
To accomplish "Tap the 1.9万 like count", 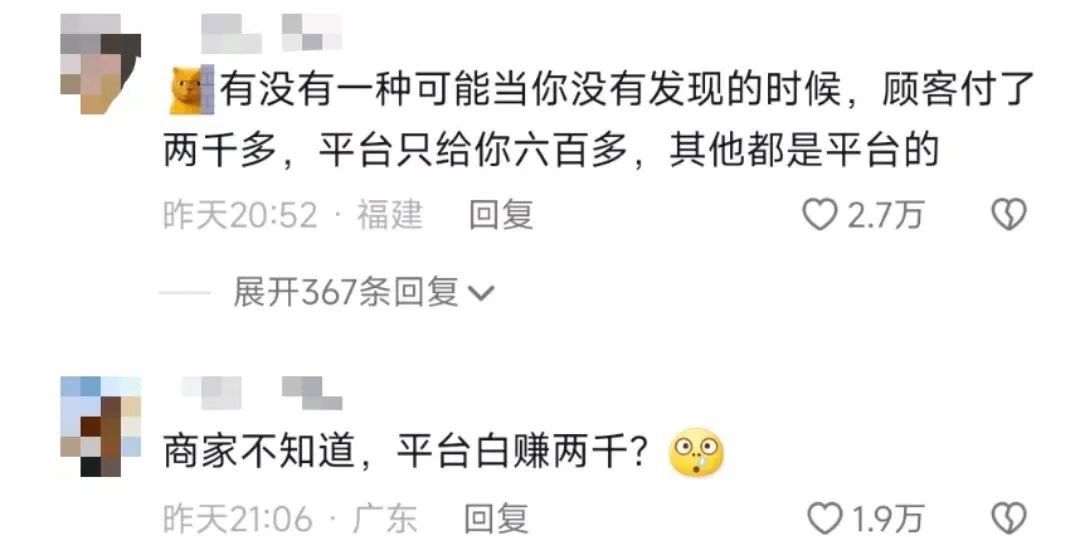I will point(886,520).
